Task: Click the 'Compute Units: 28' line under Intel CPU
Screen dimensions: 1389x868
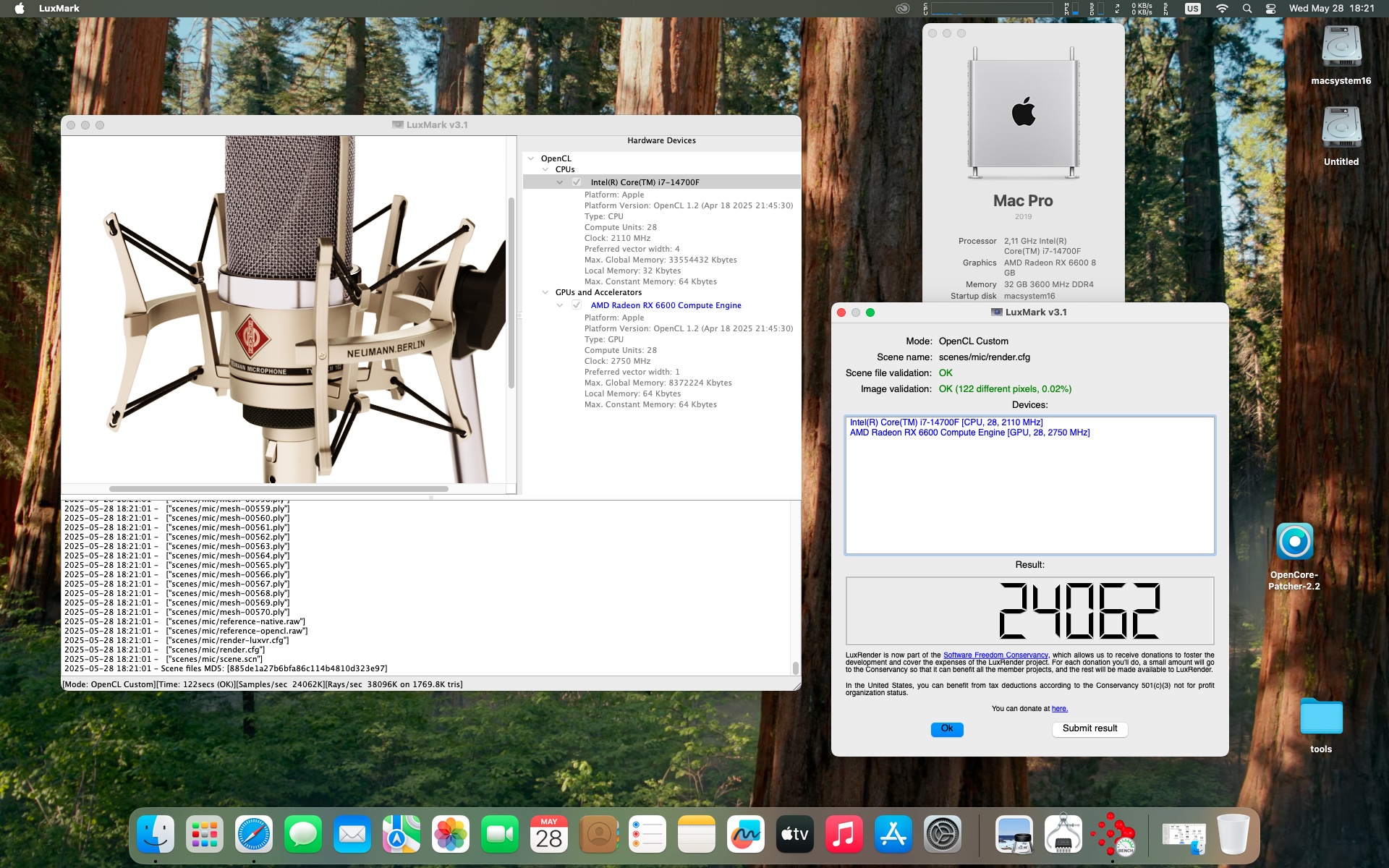Action: tap(621, 227)
